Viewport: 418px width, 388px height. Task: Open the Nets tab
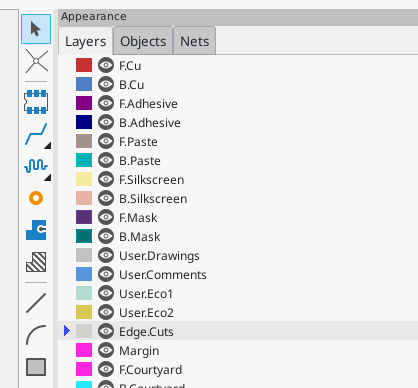click(195, 41)
